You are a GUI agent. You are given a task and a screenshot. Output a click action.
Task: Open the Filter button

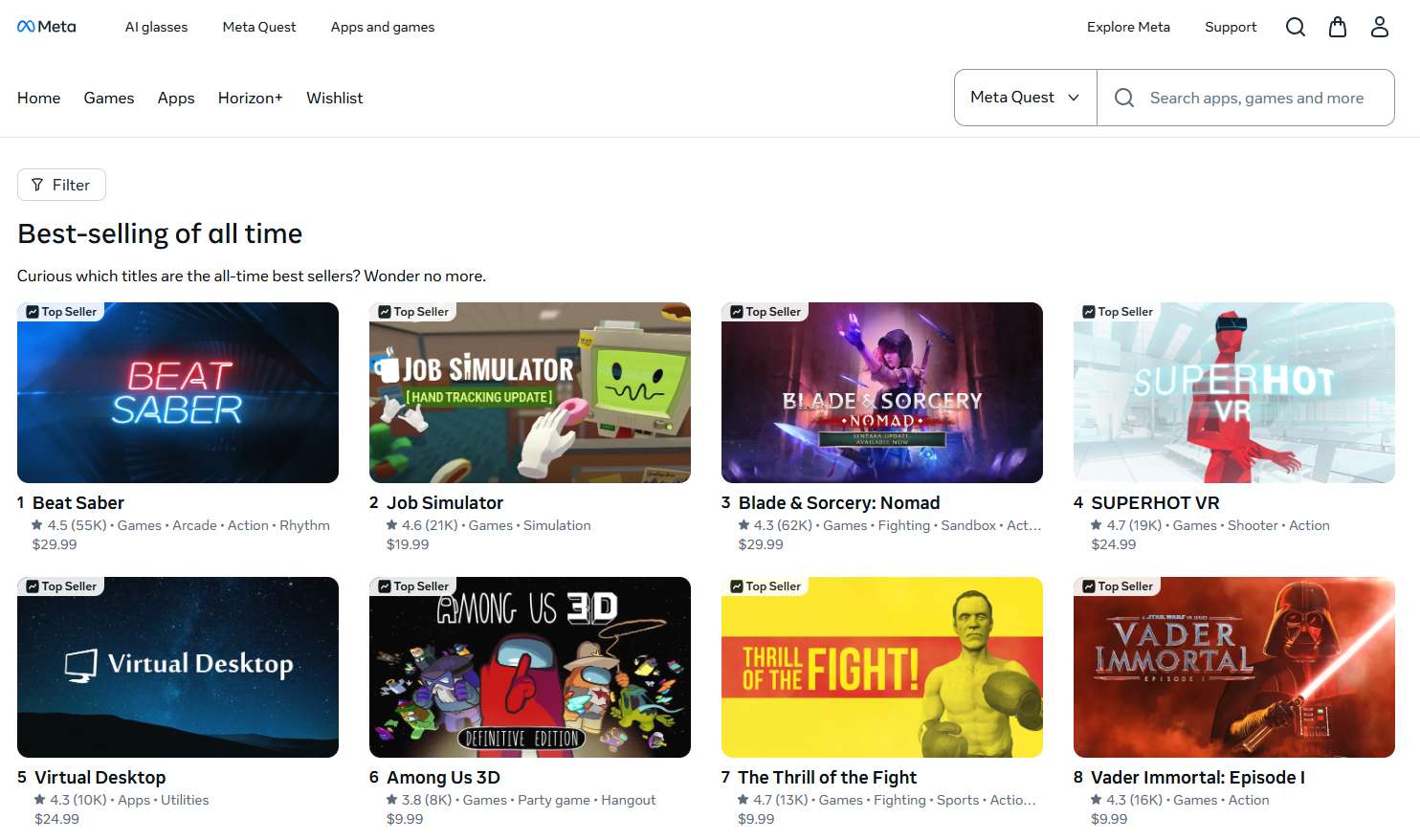pyautogui.click(x=61, y=185)
